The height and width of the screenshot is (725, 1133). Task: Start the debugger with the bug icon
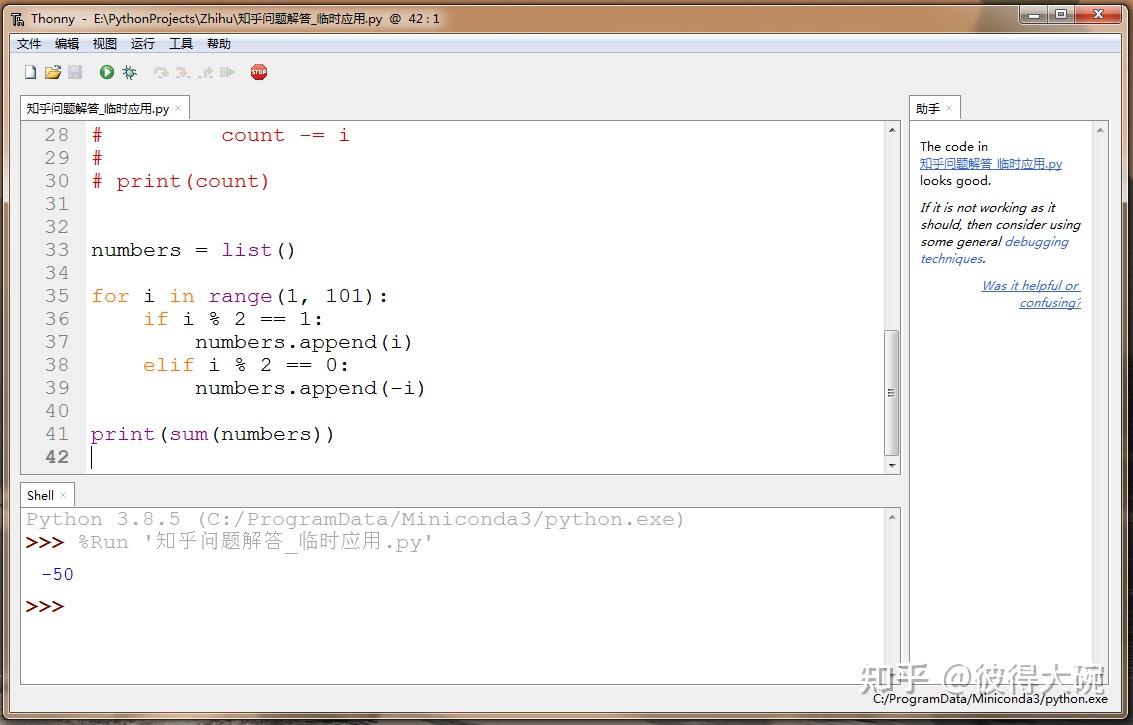pyautogui.click(x=129, y=71)
